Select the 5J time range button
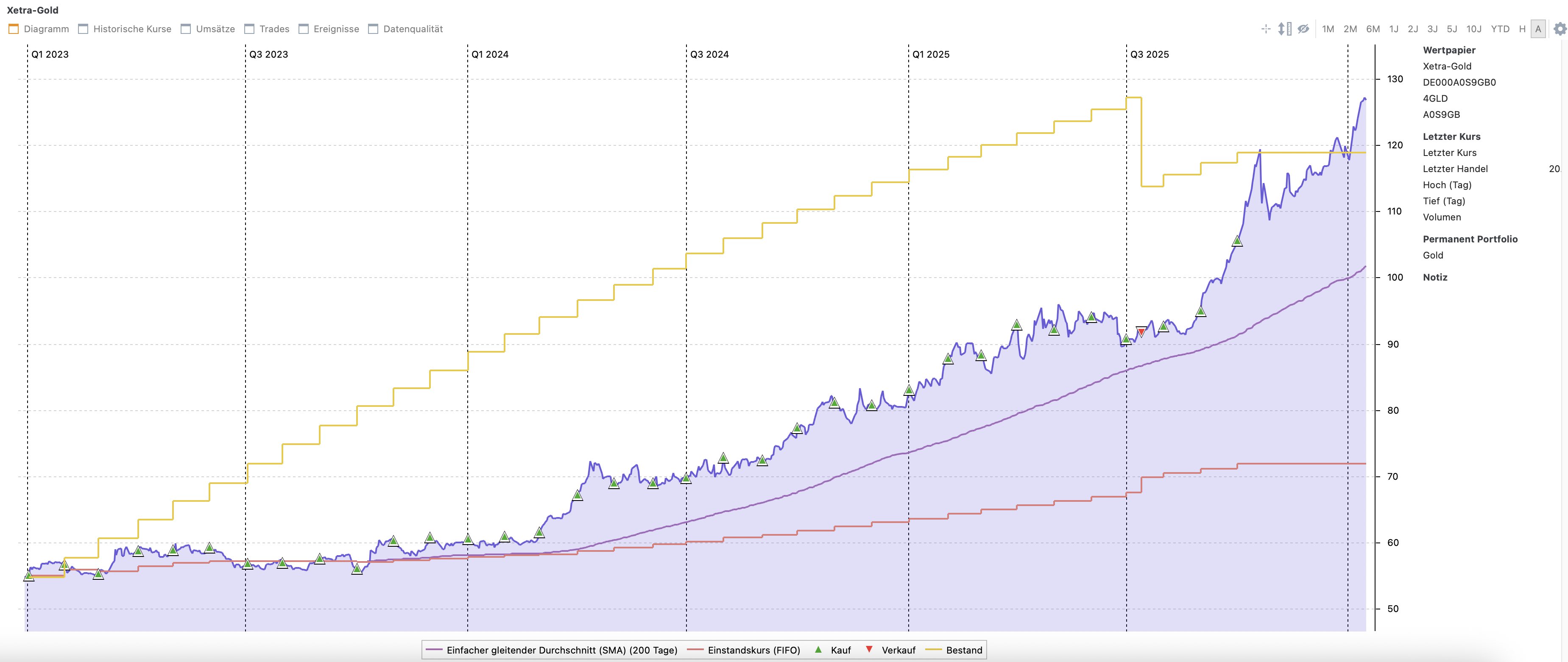This screenshot has height=662, width=1568. tap(1452, 28)
